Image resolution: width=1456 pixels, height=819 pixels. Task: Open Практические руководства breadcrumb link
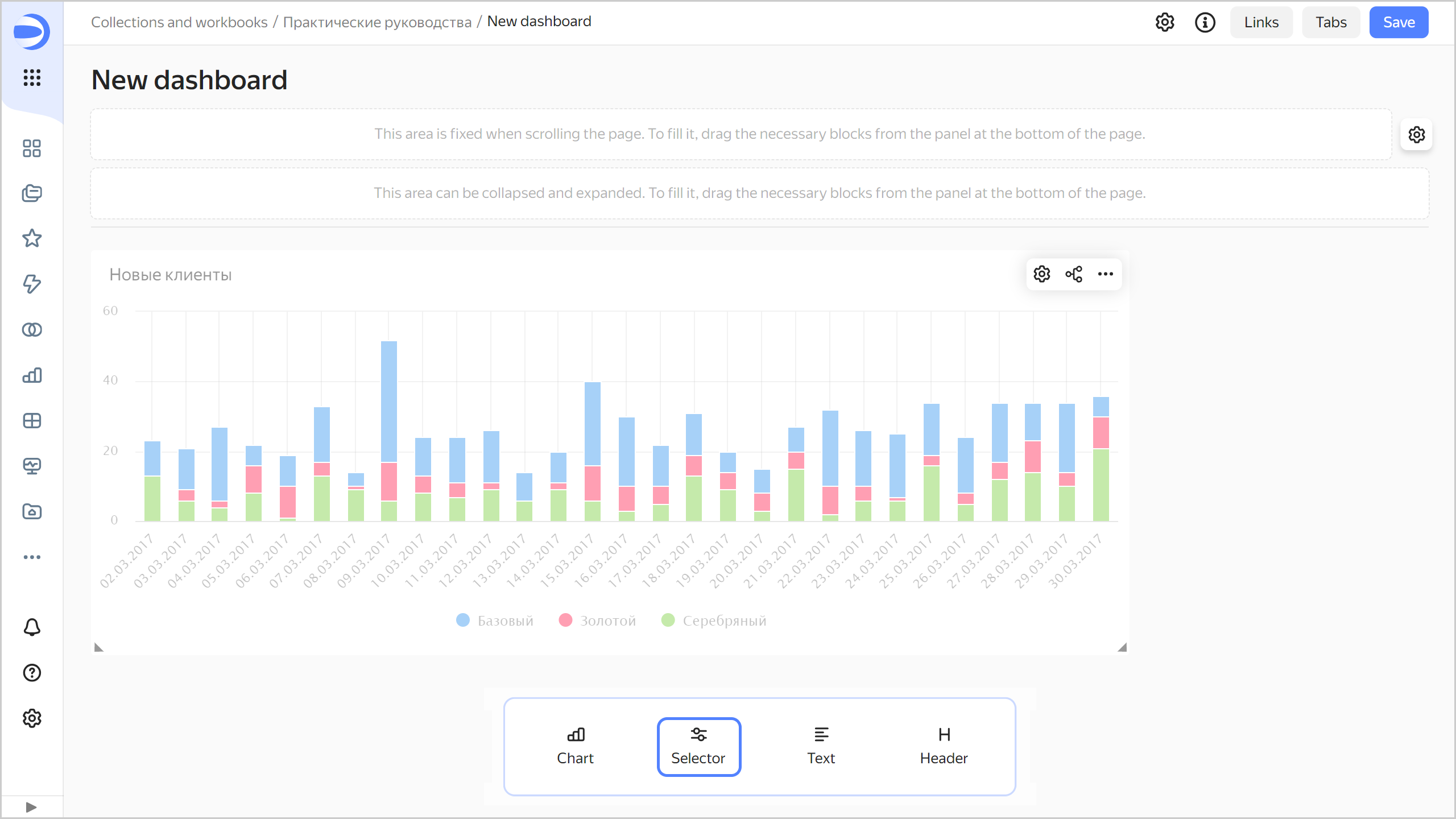tap(377, 22)
